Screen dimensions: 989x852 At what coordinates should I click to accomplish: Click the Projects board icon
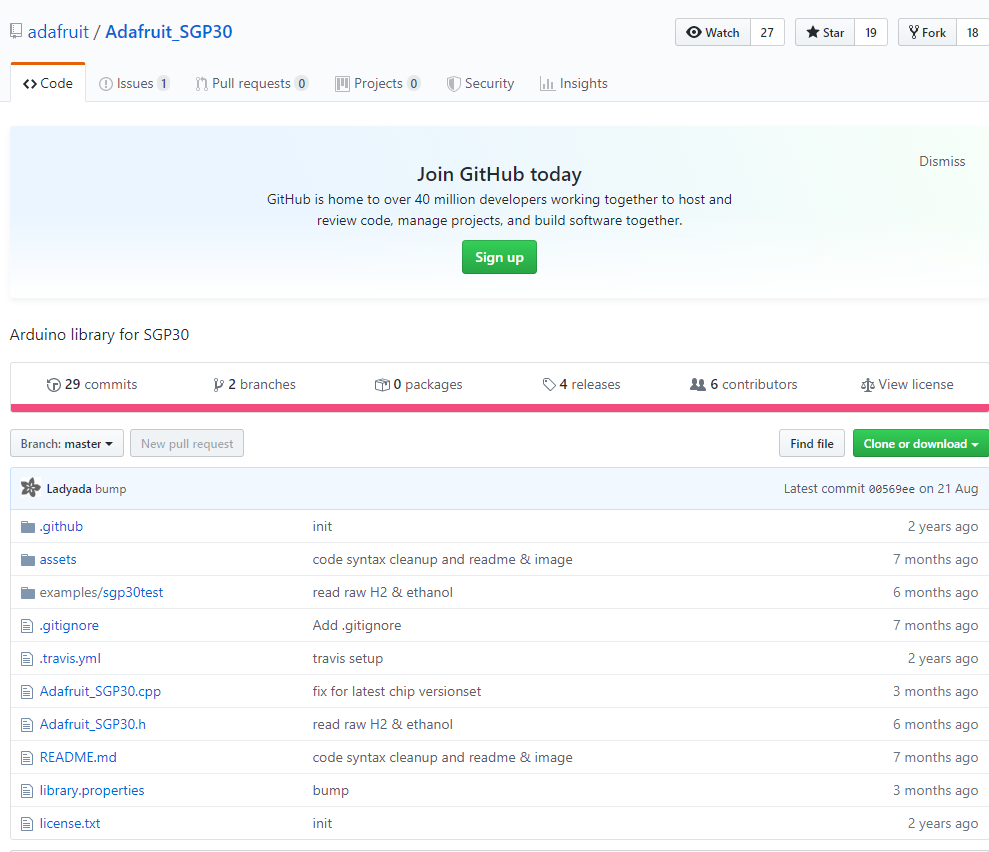click(x=342, y=84)
